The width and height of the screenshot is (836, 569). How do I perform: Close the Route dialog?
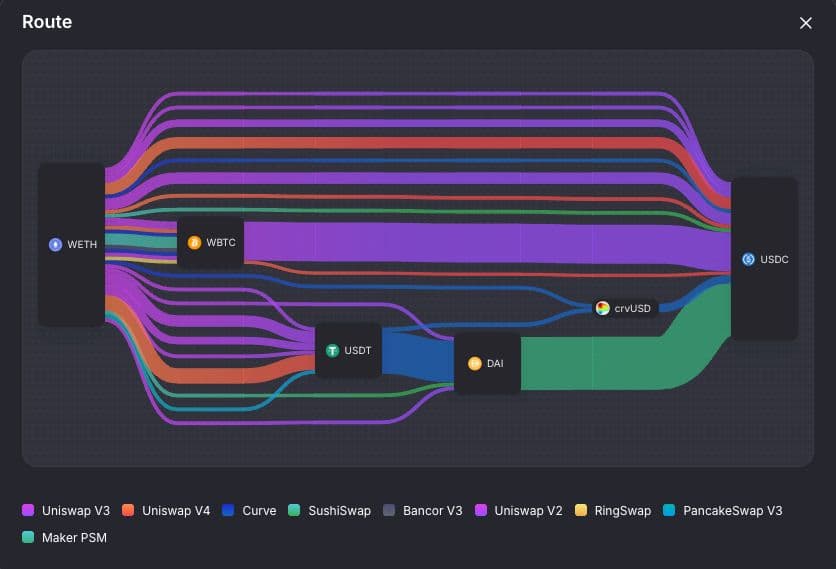806,23
